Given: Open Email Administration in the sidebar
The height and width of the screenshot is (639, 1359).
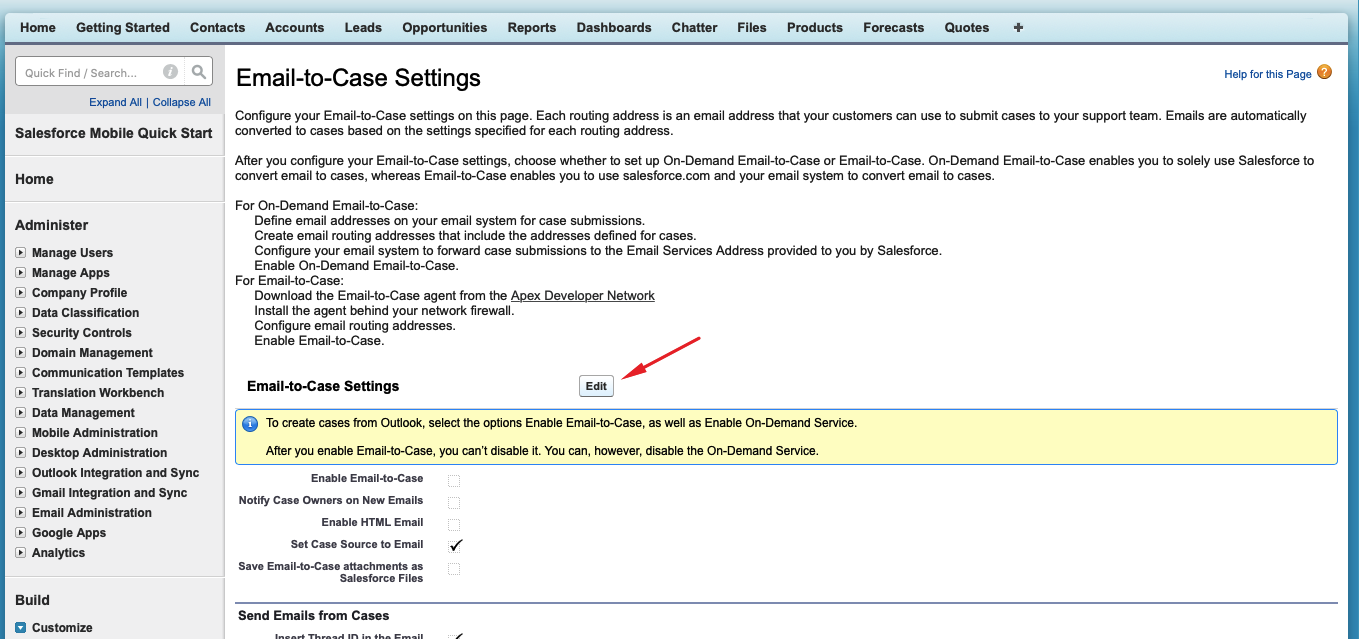Looking at the screenshot, I should coord(92,513).
